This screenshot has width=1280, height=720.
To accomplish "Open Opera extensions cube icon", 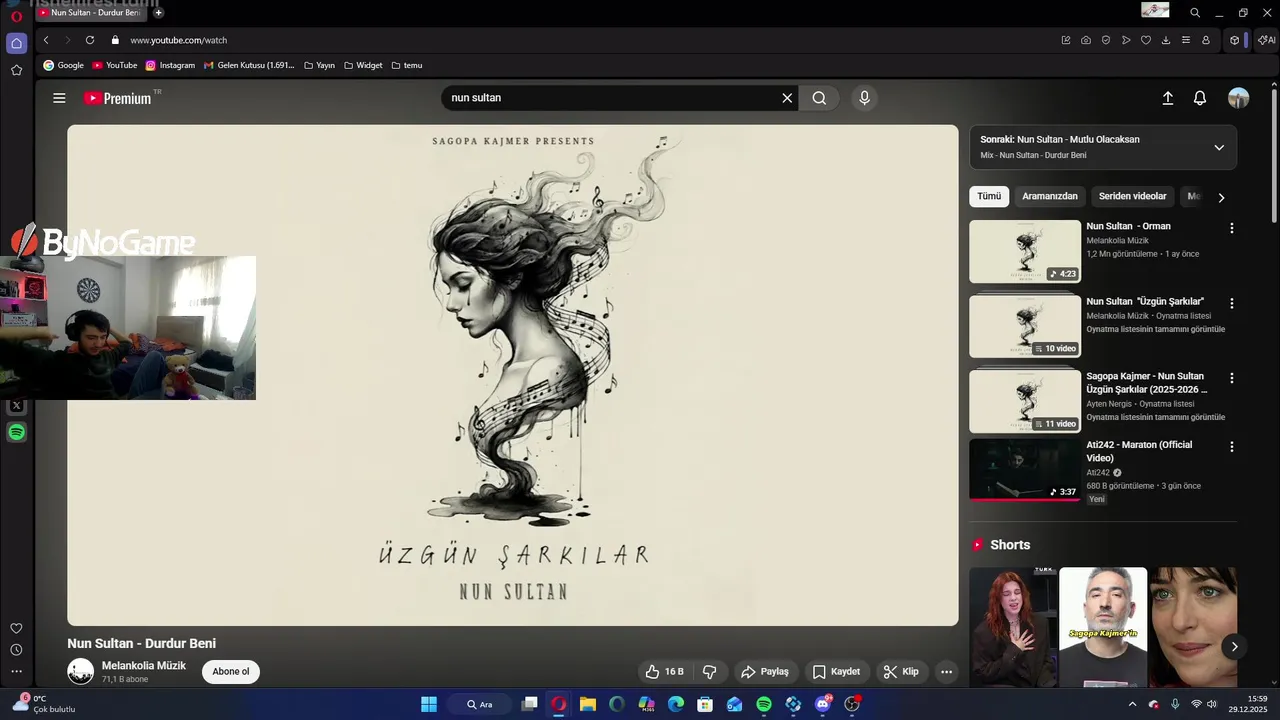I will [1235, 40].
